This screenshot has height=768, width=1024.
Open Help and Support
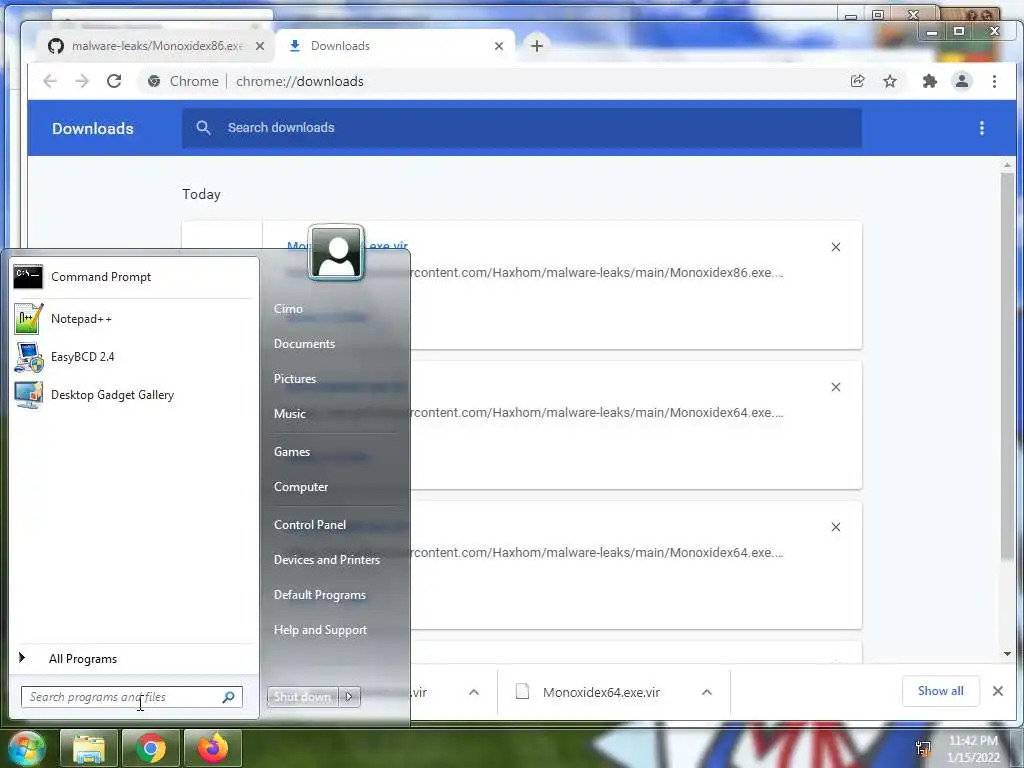[320, 630]
